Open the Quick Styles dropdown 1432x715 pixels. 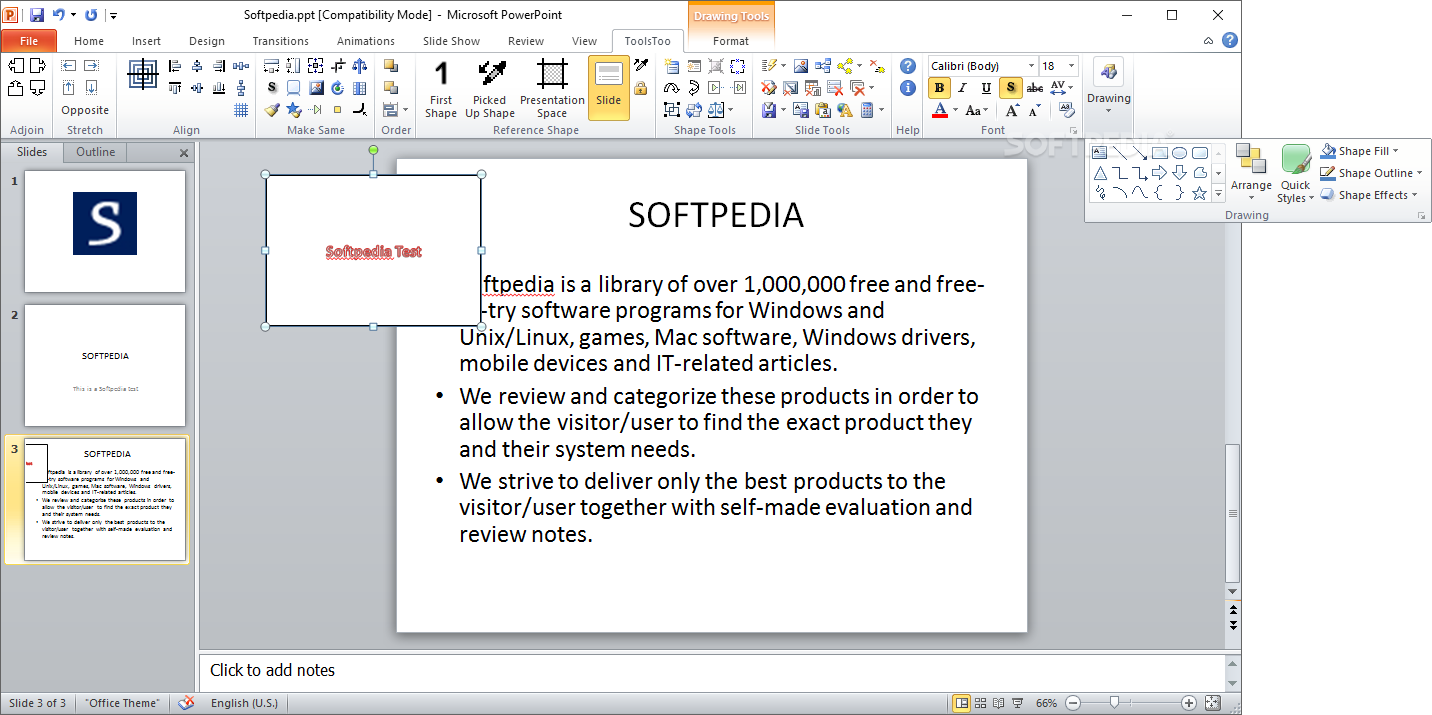(1296, 174)
